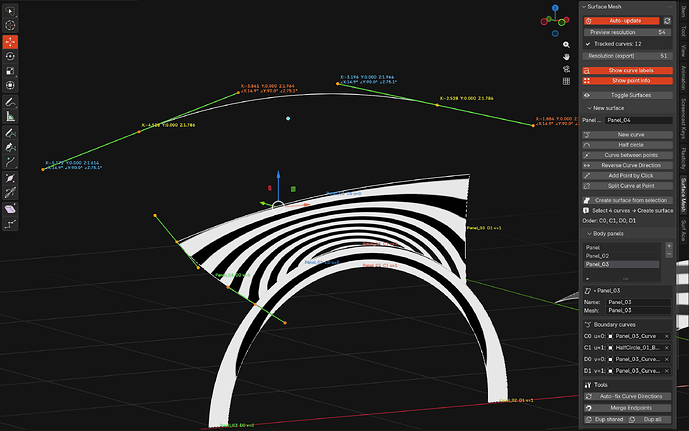Viewport: 689px width, 431px height.
Task: Click Reverse Curve Direction button
Action: [x=627, y=165]
